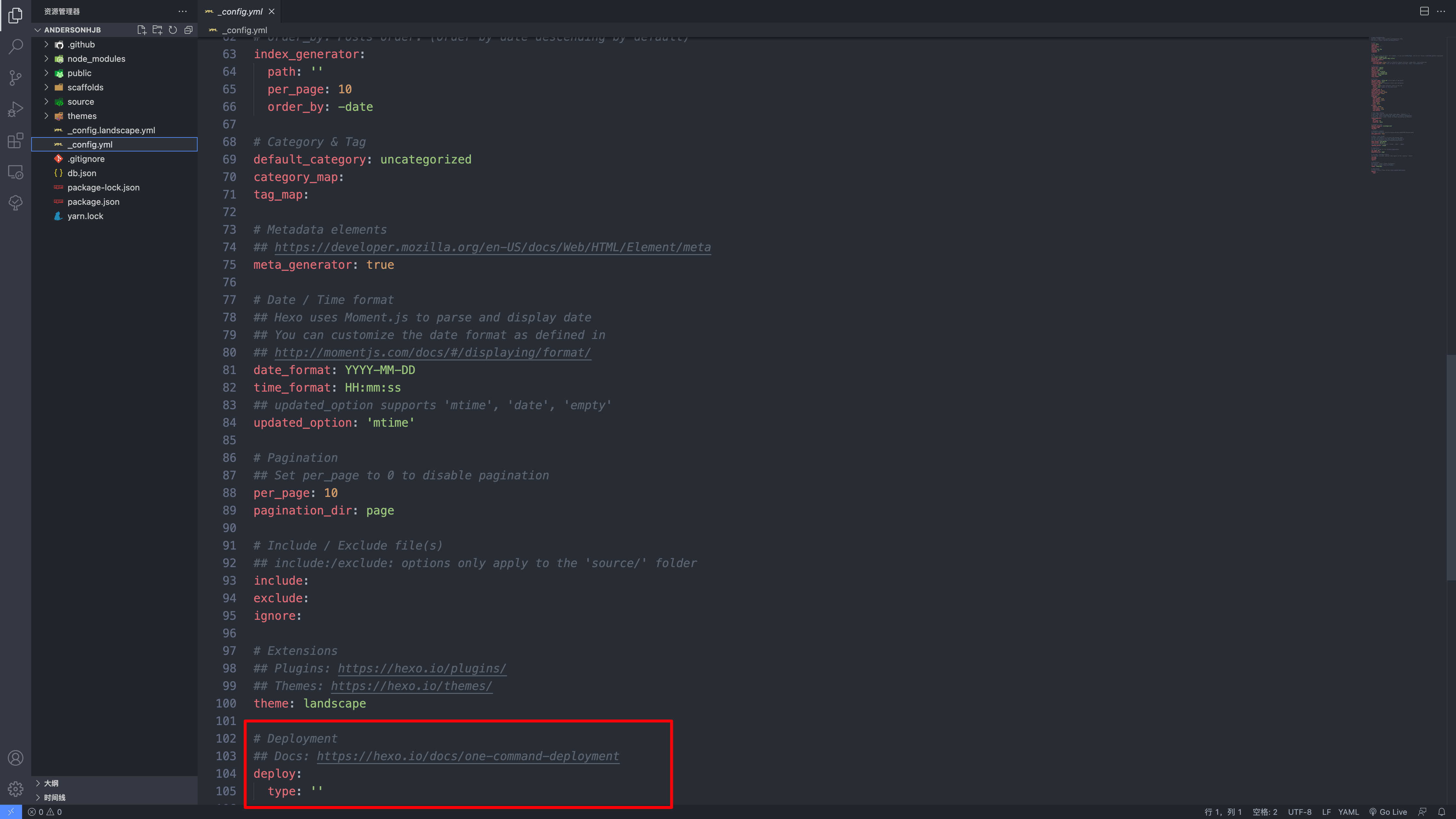Open remote window indicator in status bar
The width and height of the screenshot is (1456, 819).
click(11, 812)
